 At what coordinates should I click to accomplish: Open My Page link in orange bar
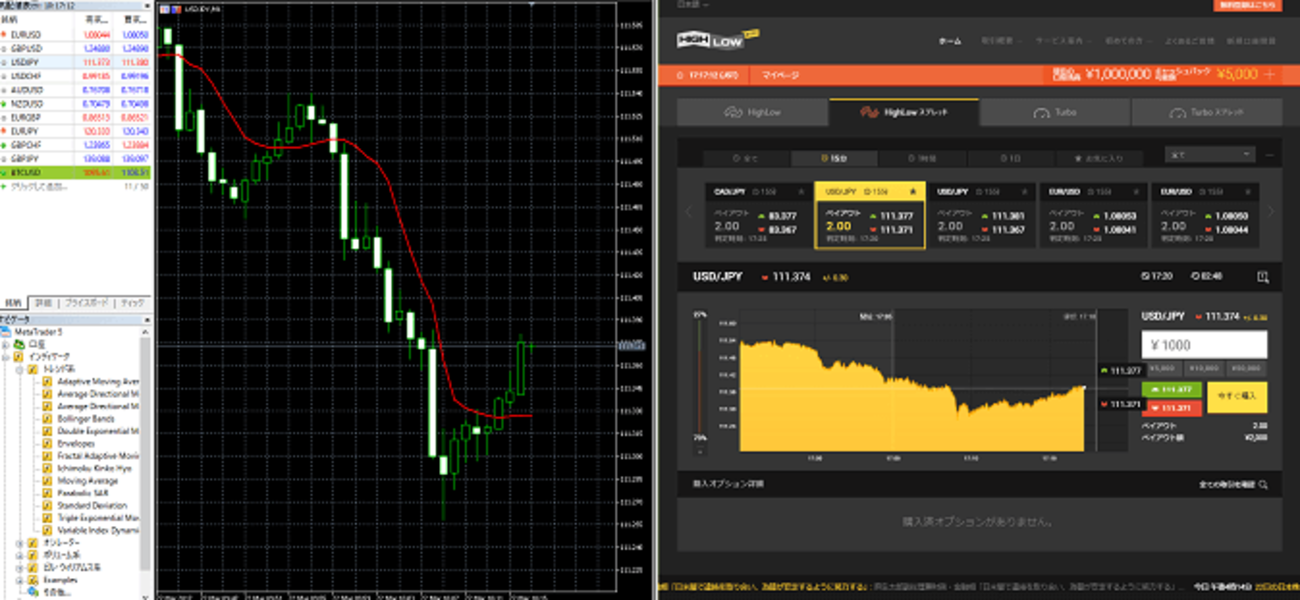click(780, 75)
